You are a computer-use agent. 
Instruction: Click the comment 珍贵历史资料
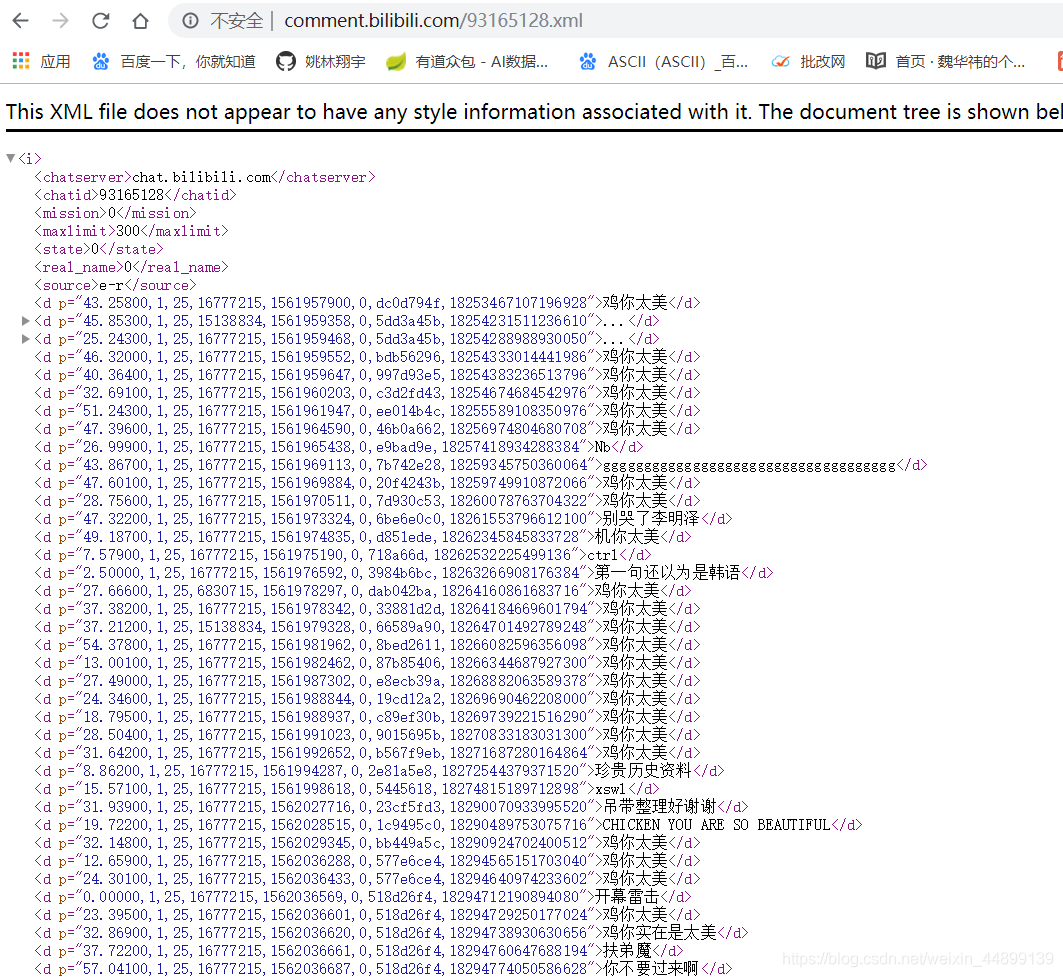pos(643,771)
